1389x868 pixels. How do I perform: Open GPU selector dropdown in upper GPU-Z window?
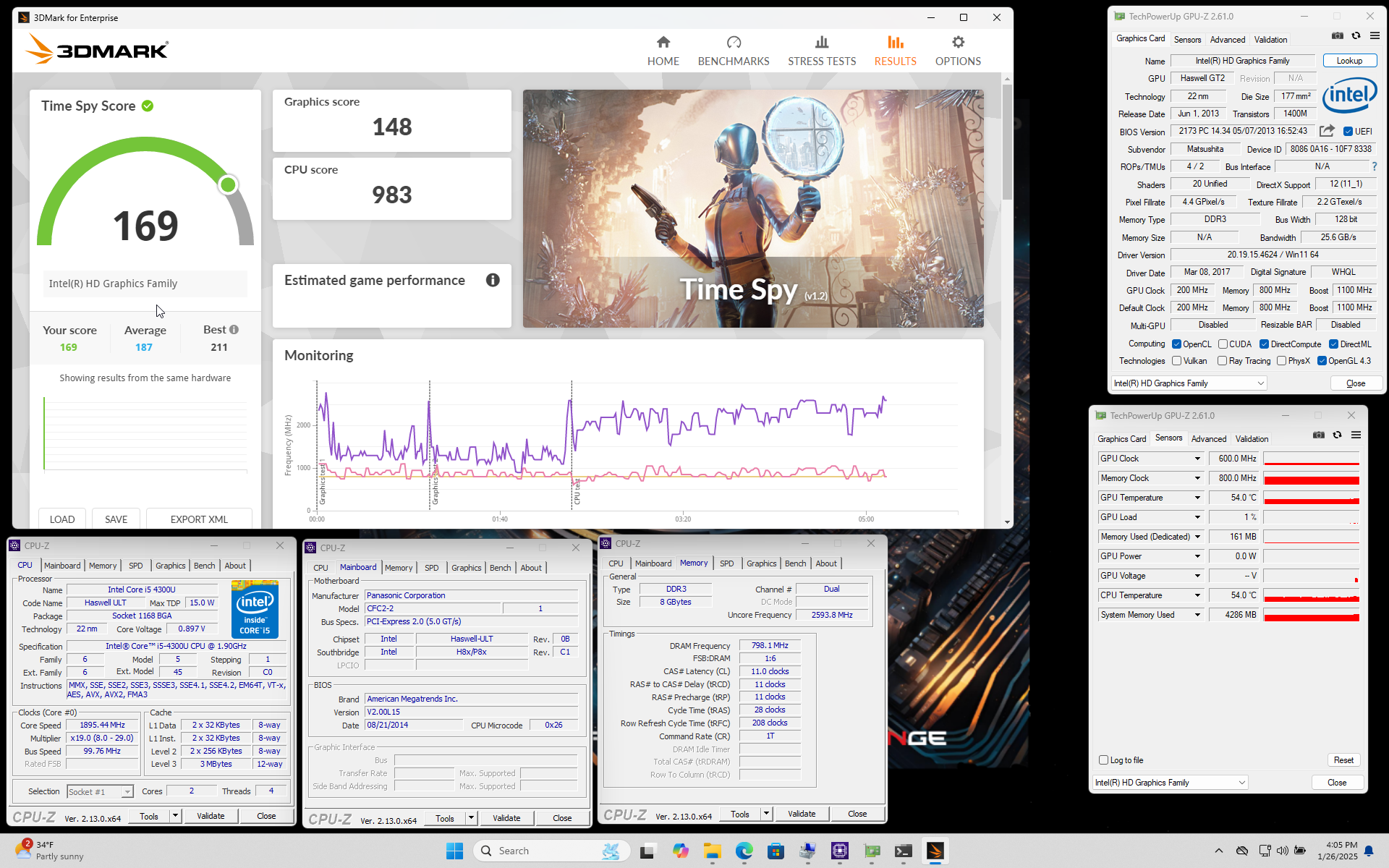coord(1189,383)
